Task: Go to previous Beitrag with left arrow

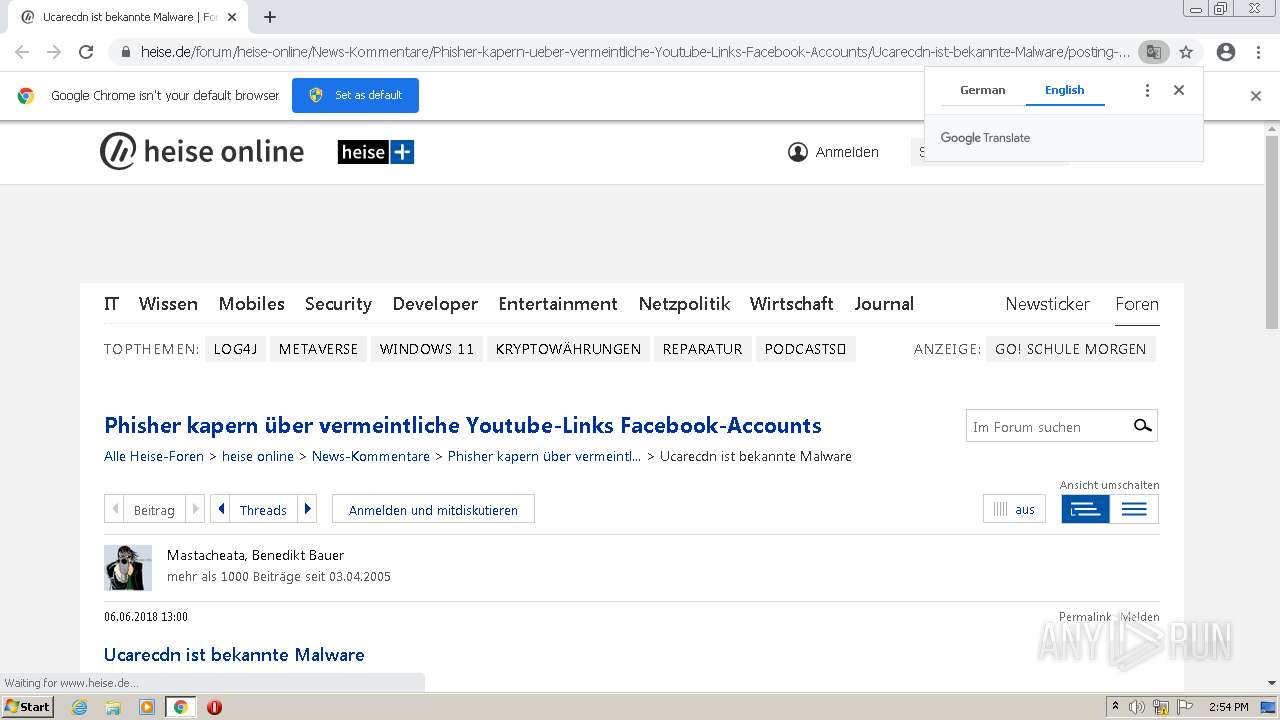Action: click(x=115, y=509)
